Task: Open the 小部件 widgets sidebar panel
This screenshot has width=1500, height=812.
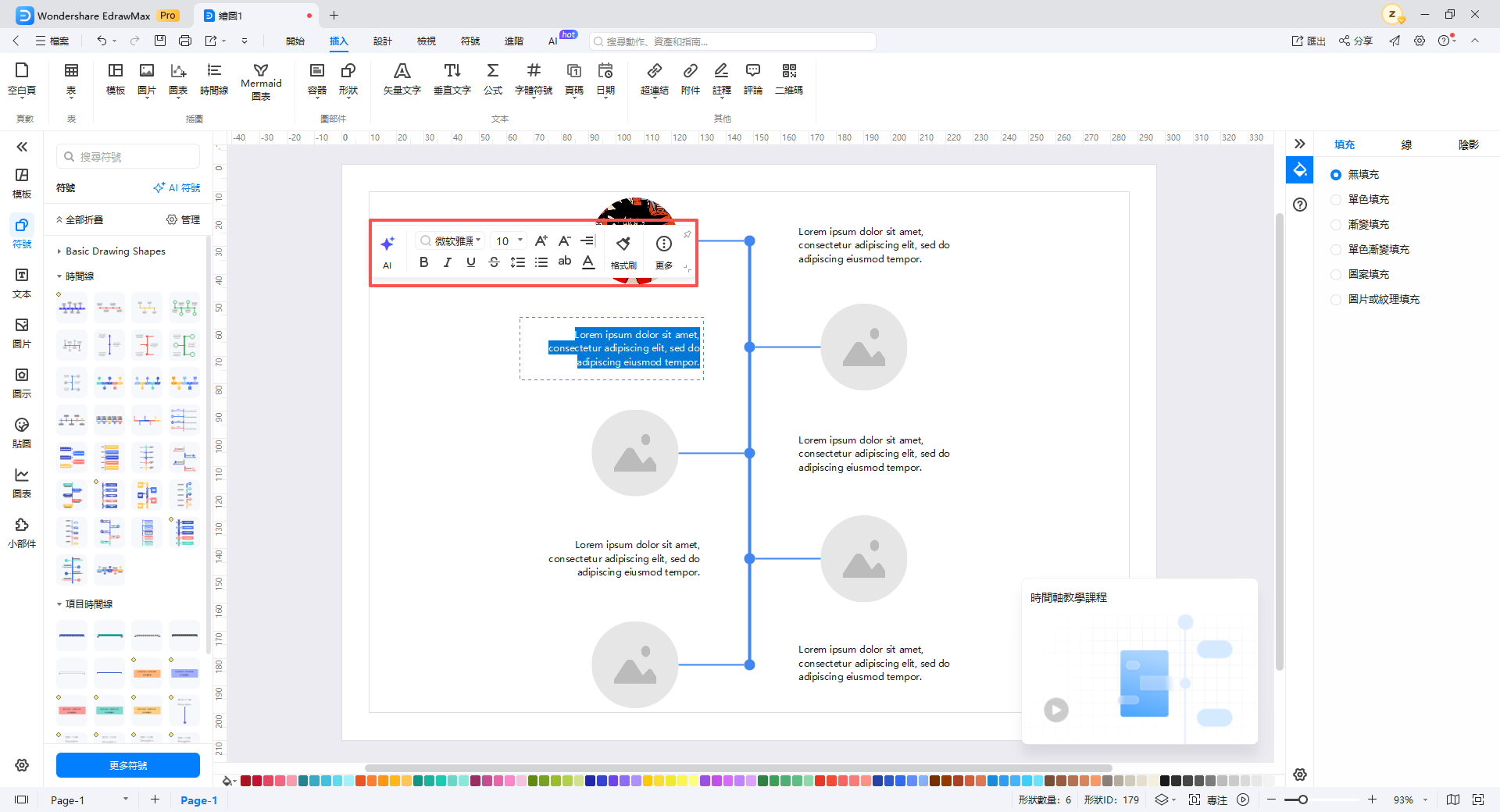Action: coord(22,532)
